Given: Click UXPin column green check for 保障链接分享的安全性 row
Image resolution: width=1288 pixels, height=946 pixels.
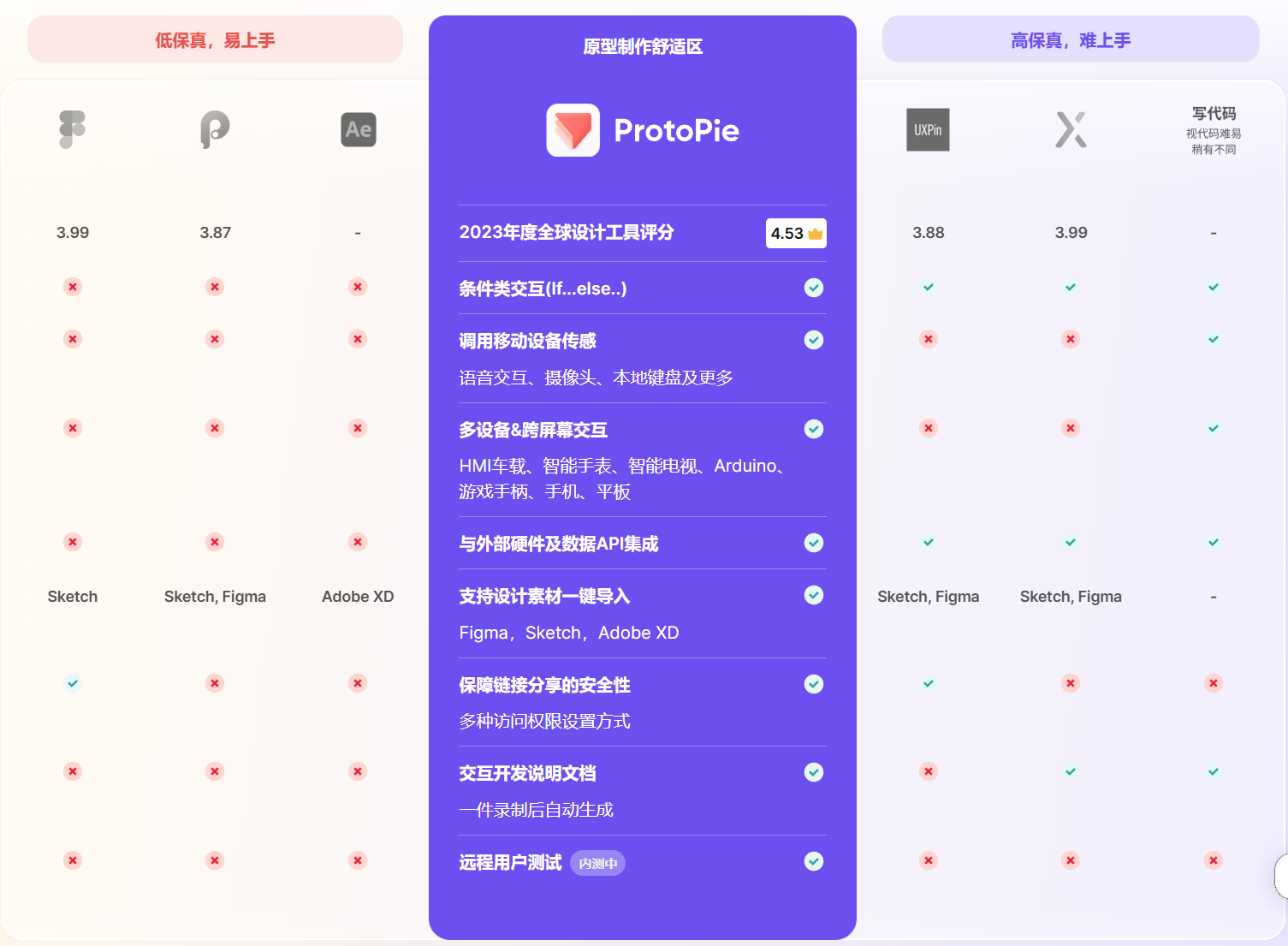Looking at the screenshot, I should (929, 683).
